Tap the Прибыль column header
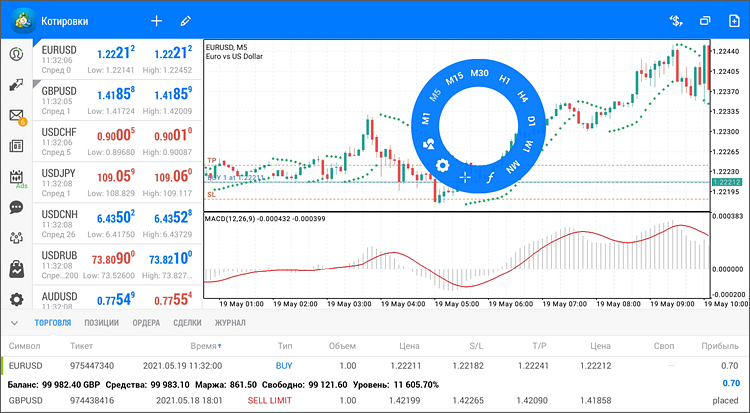The image size is (750, 413). 720,346
